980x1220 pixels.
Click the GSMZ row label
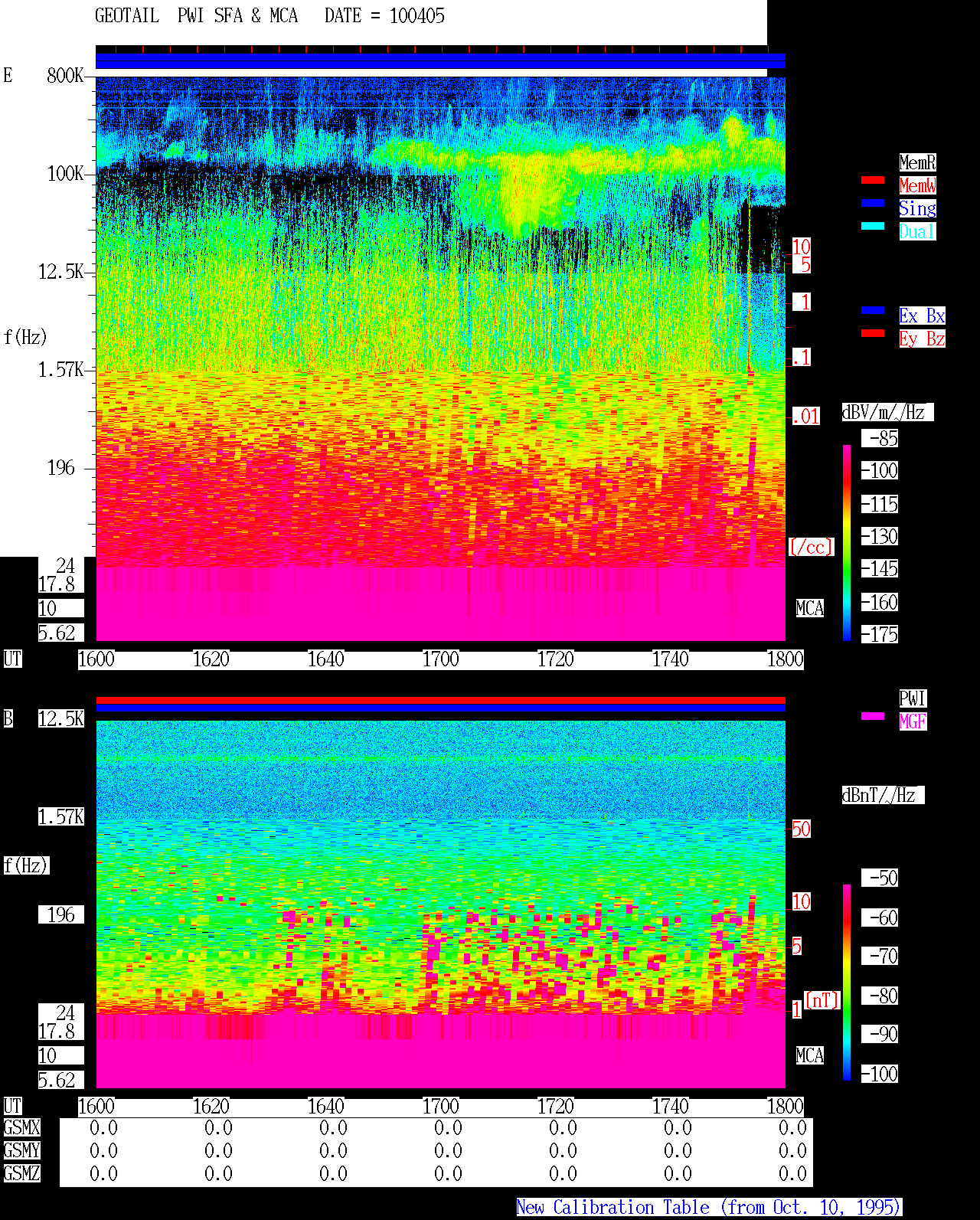tap(21, 1173)
